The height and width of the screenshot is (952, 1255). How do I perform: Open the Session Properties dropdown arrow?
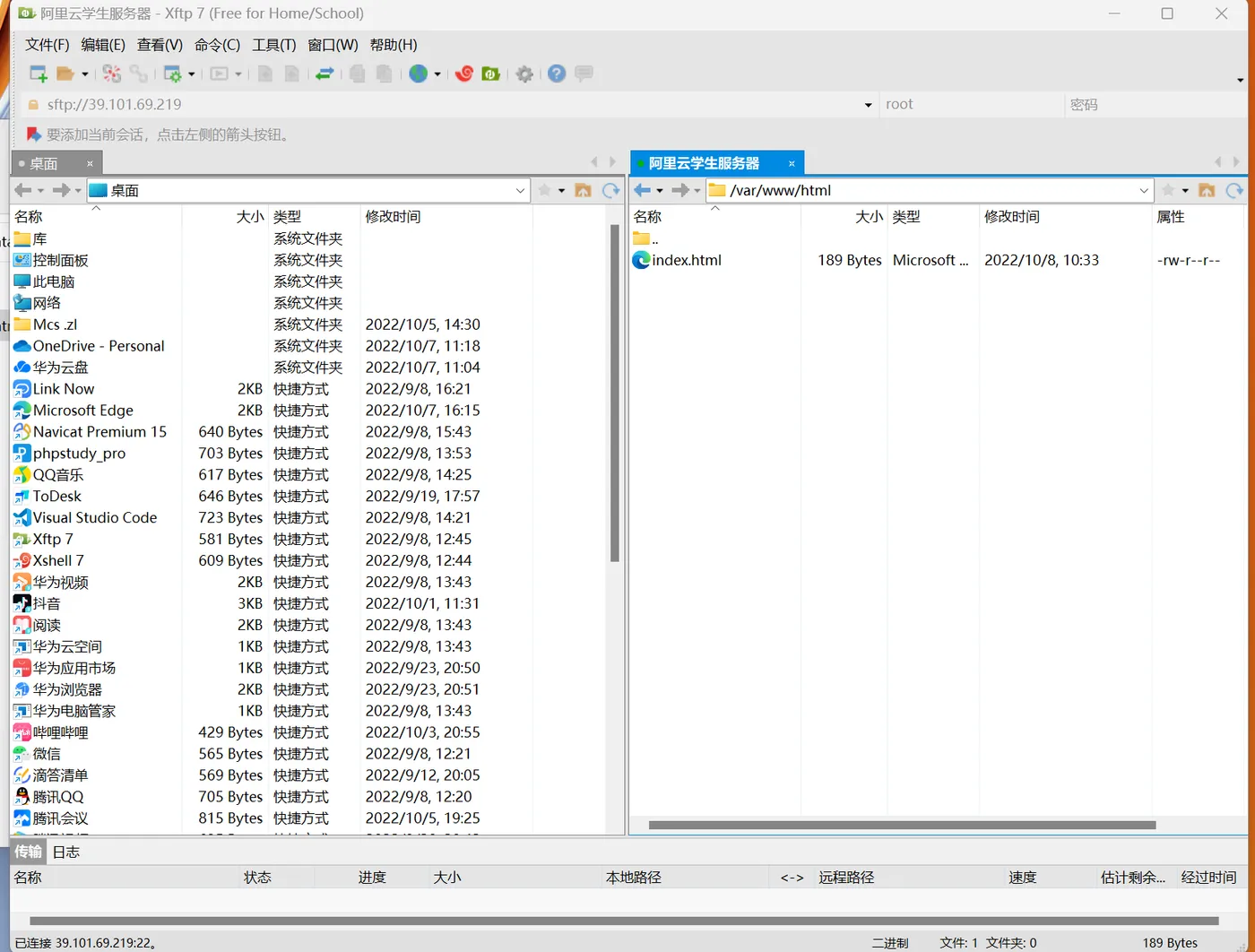pos(192,74)
